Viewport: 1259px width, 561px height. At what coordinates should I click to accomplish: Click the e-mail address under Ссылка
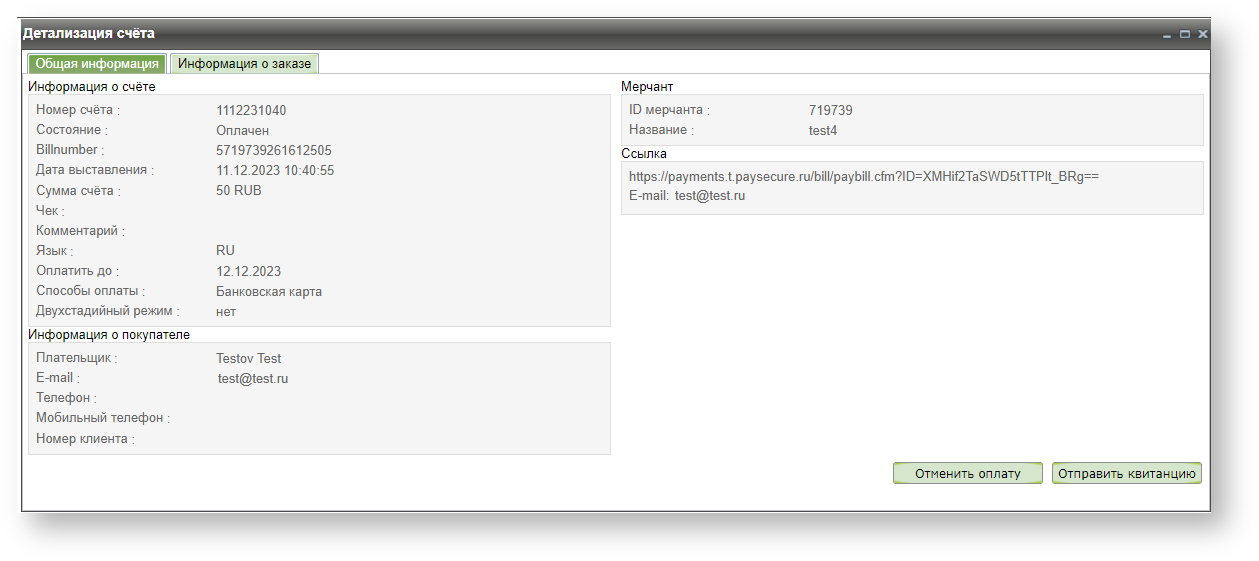[710, 196]
